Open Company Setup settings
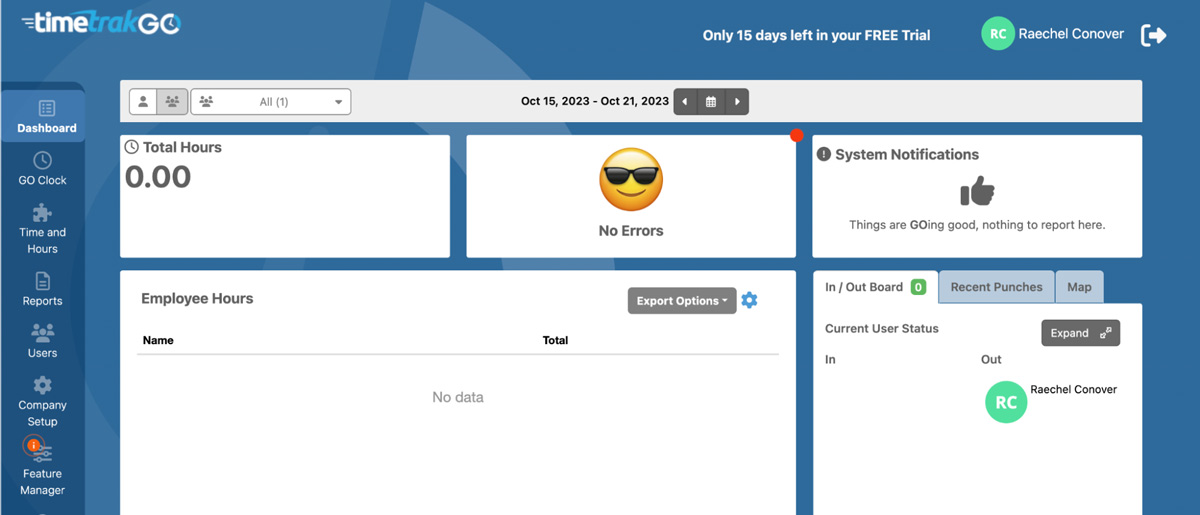Screen dimensions: 1200x515 pyautogui.click(x=42, y=400)
